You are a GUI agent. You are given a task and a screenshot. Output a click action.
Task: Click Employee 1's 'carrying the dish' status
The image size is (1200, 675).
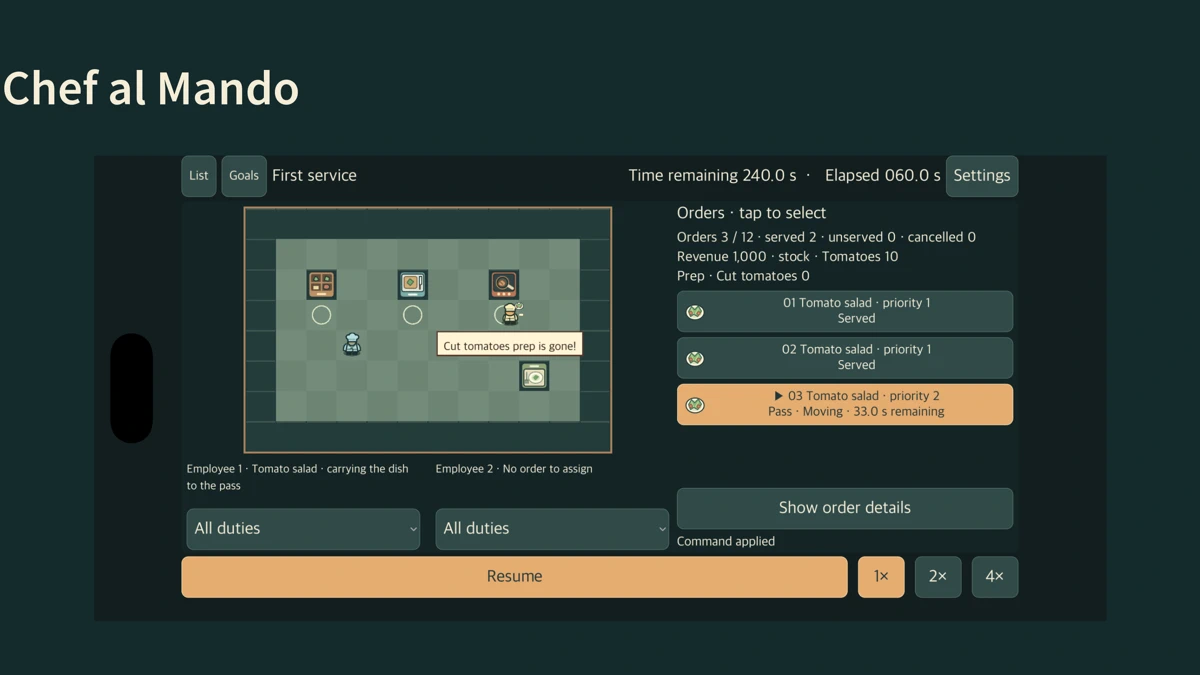click(x=298, y=477)
